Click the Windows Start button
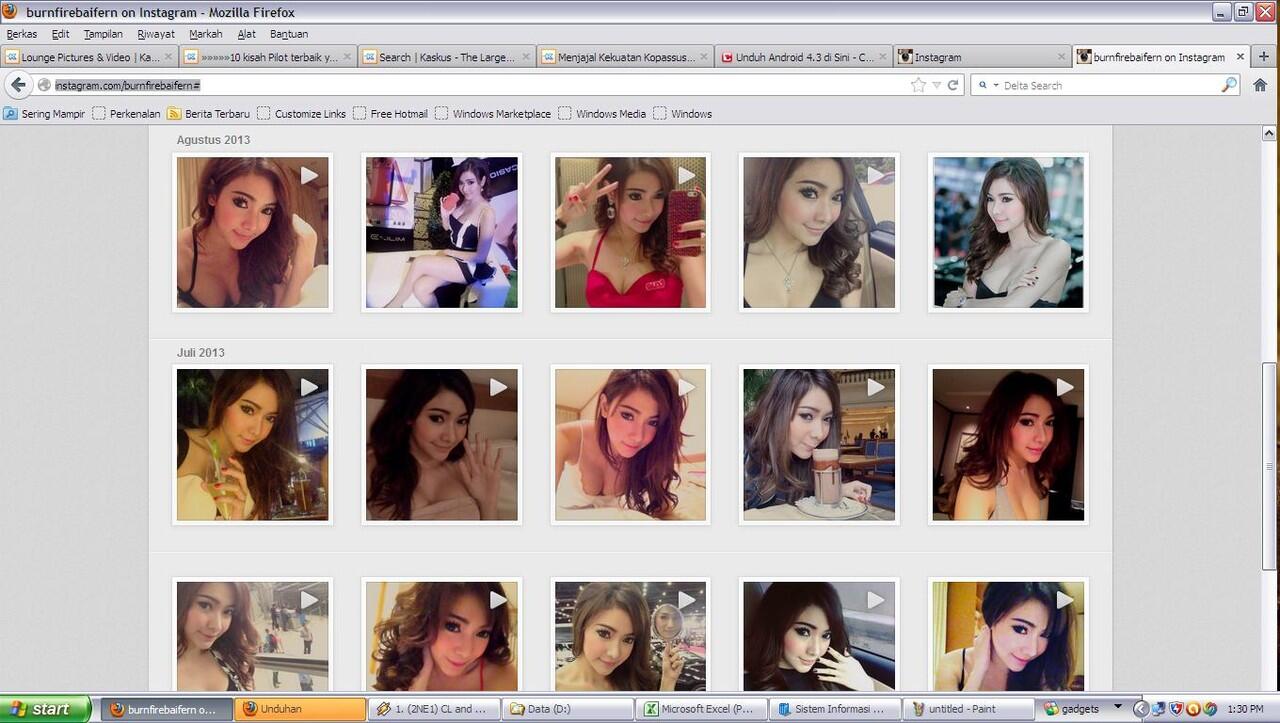The height and width of the screenshot is (723, 1280). tap(40, 709)
